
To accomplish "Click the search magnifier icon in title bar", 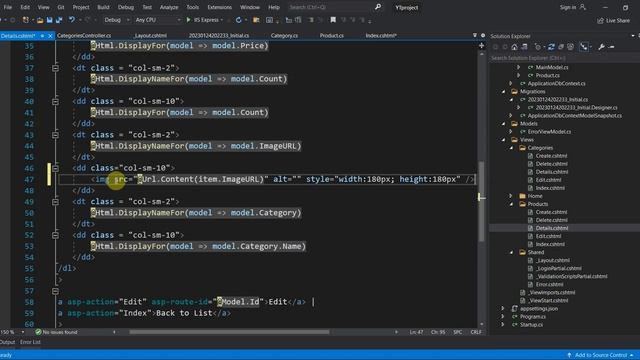I will [x=378, y=7].
